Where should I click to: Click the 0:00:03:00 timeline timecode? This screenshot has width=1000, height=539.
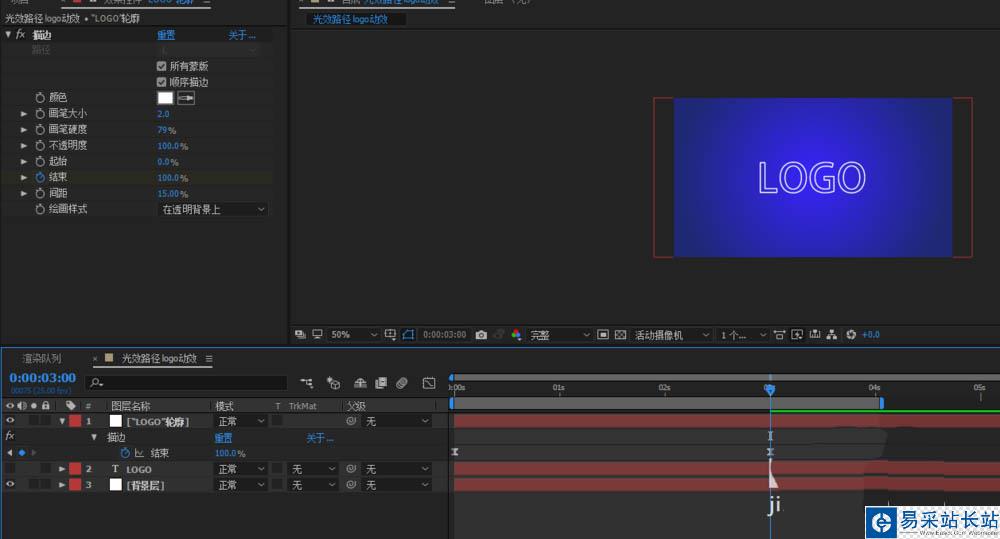point(42,378)
